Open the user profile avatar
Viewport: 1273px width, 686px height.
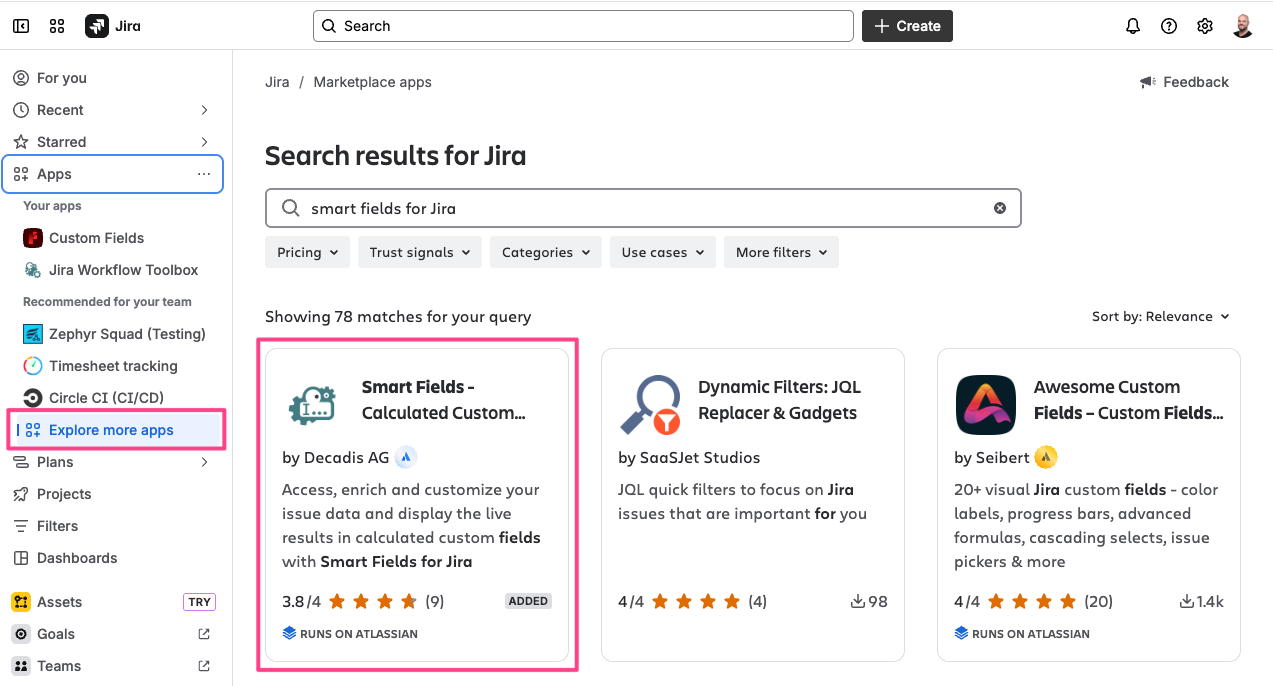pos(1243,26)
